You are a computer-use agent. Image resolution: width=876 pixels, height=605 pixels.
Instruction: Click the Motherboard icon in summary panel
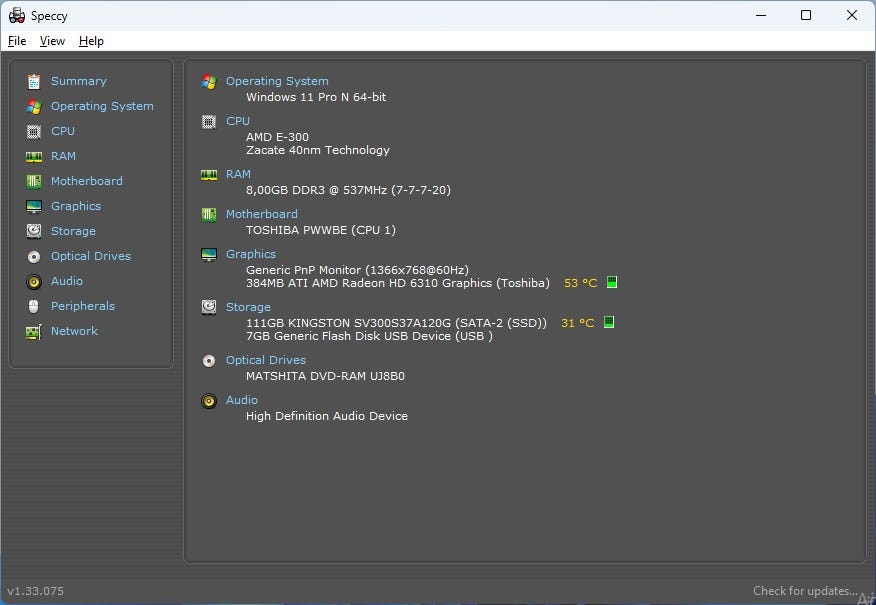click(209, 215)
